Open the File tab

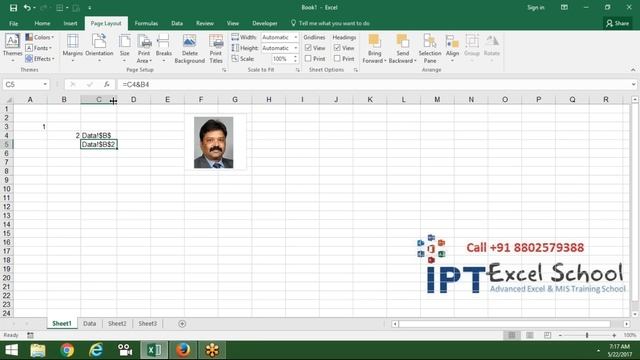pos(13,23)
